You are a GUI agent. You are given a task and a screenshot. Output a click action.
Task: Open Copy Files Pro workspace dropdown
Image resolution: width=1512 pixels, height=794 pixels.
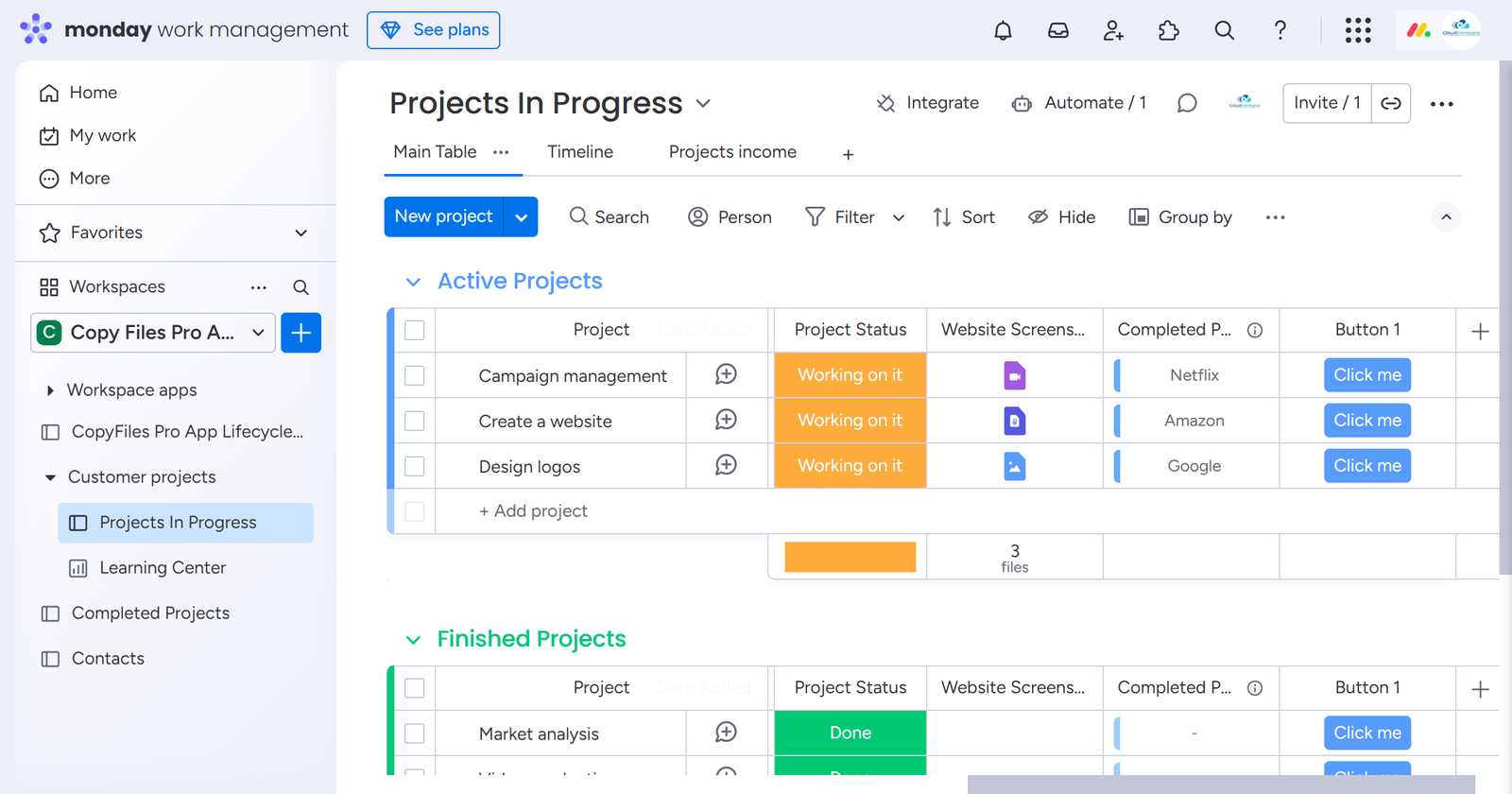[153, 333]
